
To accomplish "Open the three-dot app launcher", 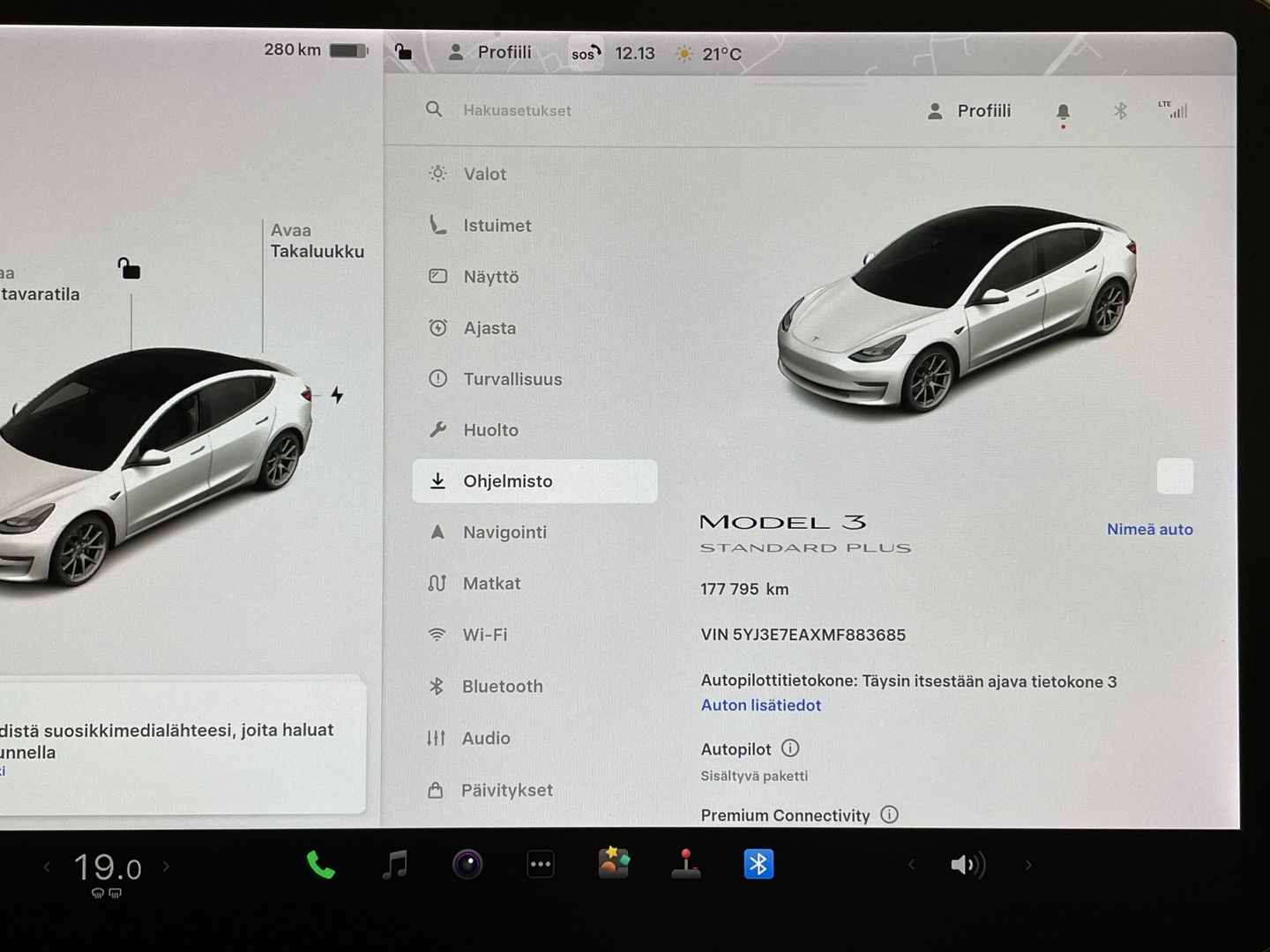I will [541, 865].
